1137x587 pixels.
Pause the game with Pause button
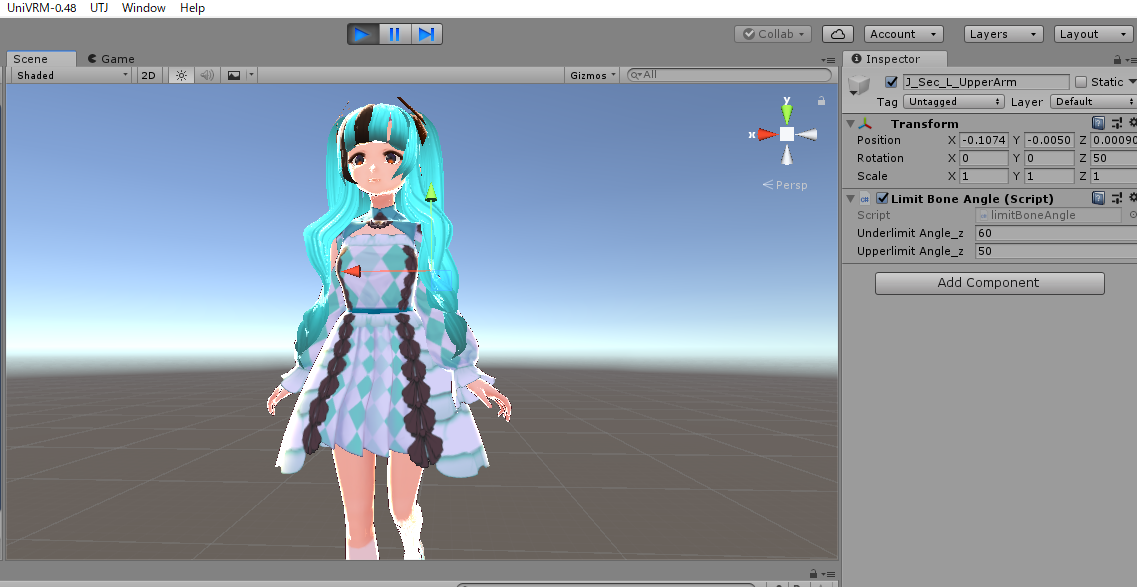click(x=394, y=34)
